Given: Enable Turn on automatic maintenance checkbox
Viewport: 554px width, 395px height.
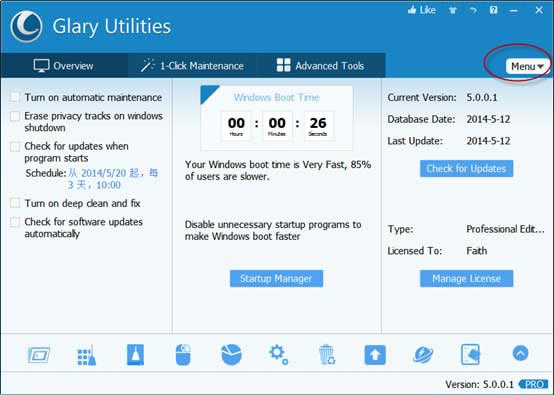Looking at the screenshot, I should click(15, 97).
